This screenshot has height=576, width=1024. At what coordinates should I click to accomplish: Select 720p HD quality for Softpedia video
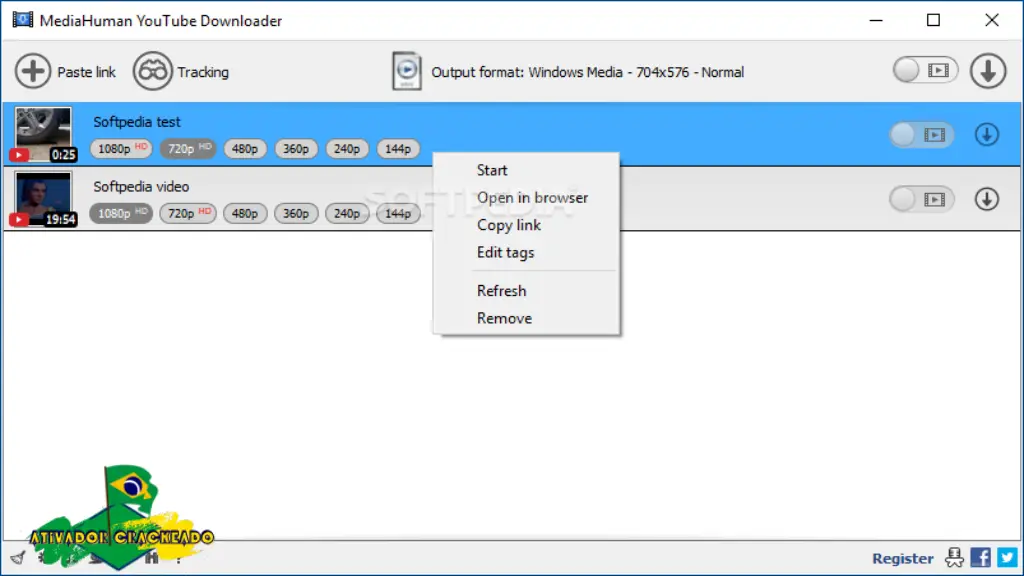[188, 214]
